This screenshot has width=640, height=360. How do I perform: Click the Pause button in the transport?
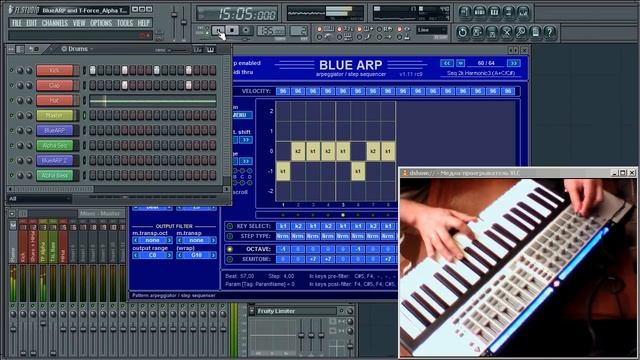tap(218, 30)
